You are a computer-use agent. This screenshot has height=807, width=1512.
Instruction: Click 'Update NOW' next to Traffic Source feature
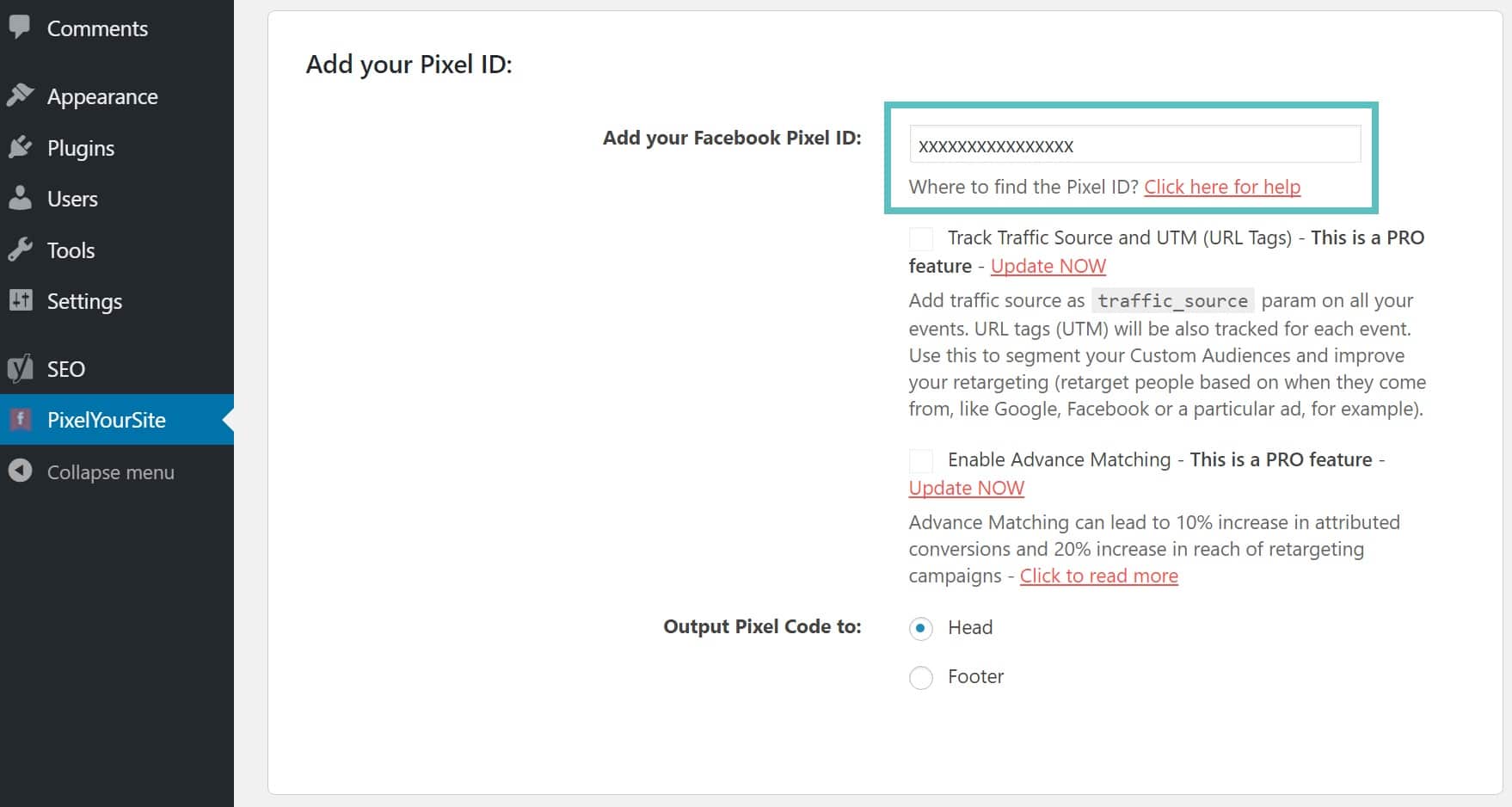1048,266
